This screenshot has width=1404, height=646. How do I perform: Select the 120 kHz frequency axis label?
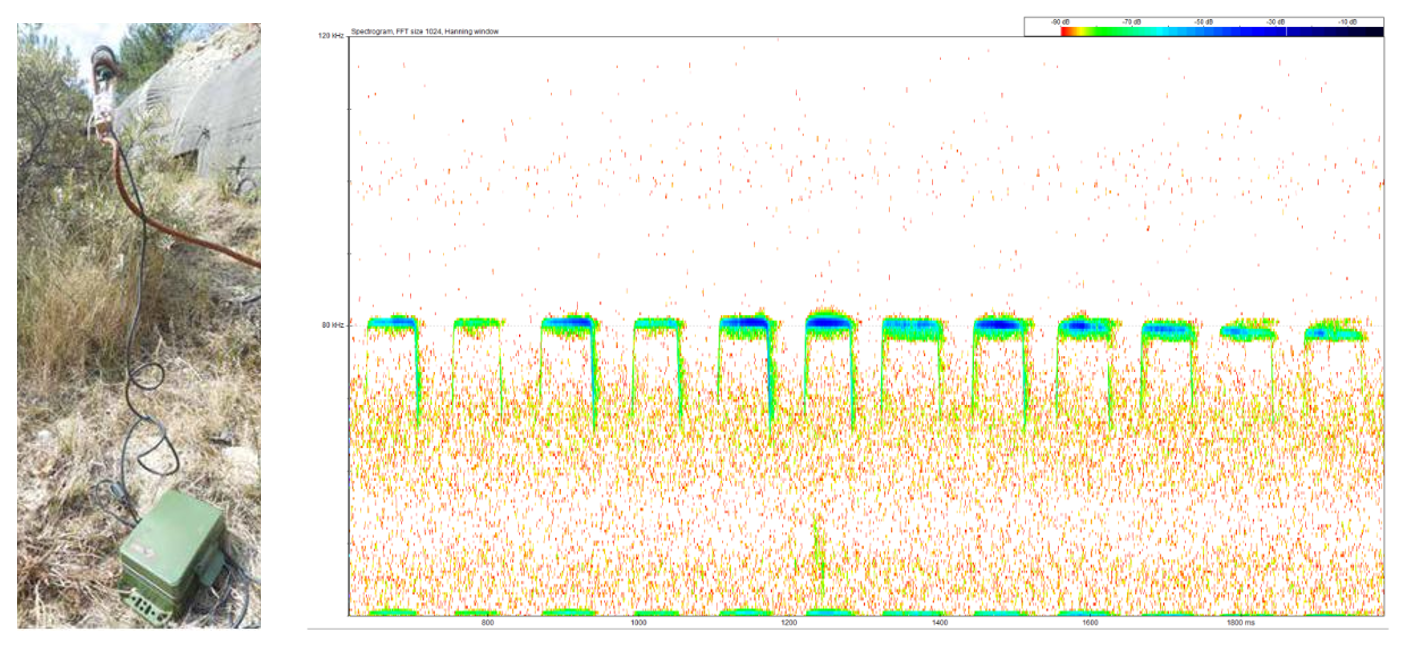click(x=331, y=36)
